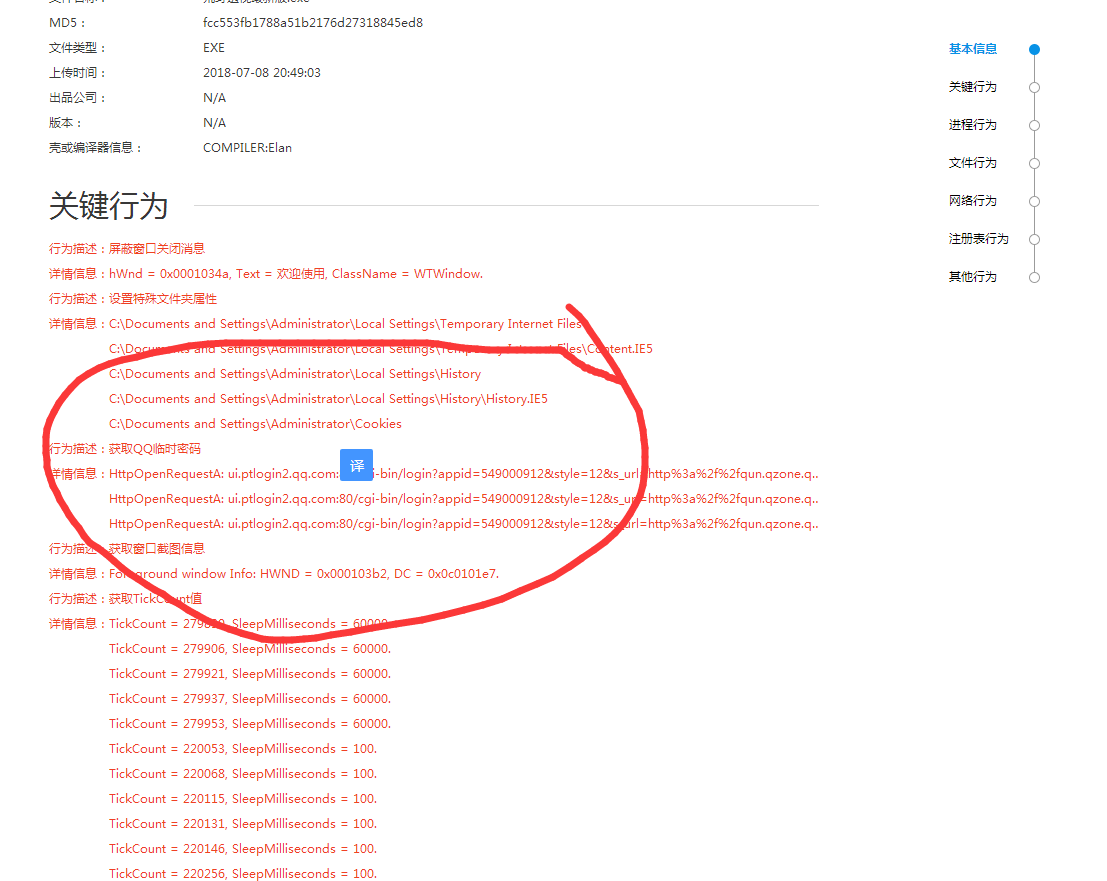This screenshot has height=881, width=1107.
Task: Select the circle marker next to 其他行为
Action: 1034,277
